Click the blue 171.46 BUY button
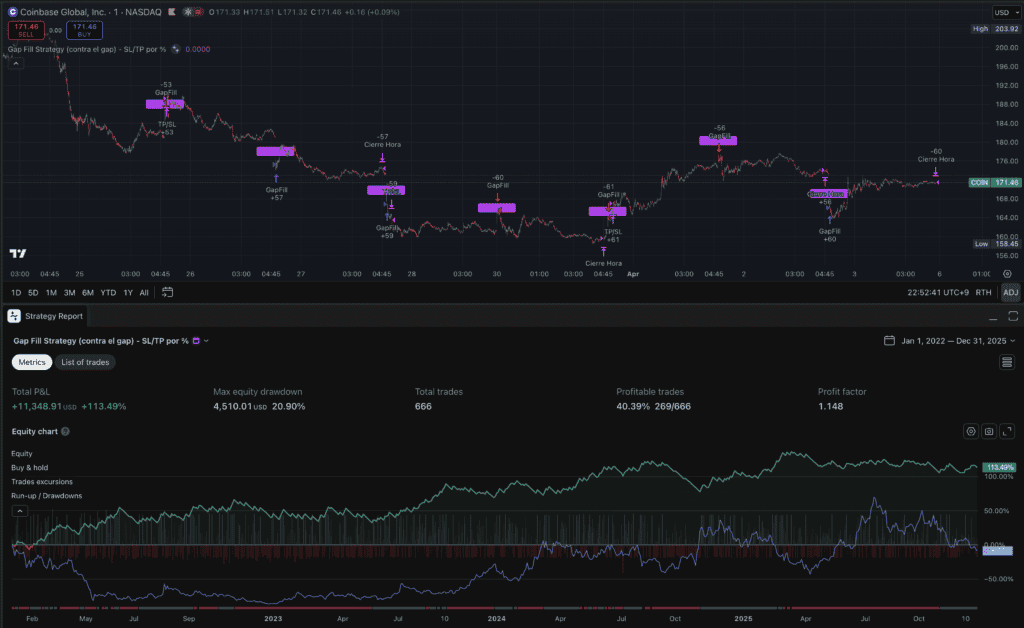This screenshot has height=628, width=1024. coord(84,30)
